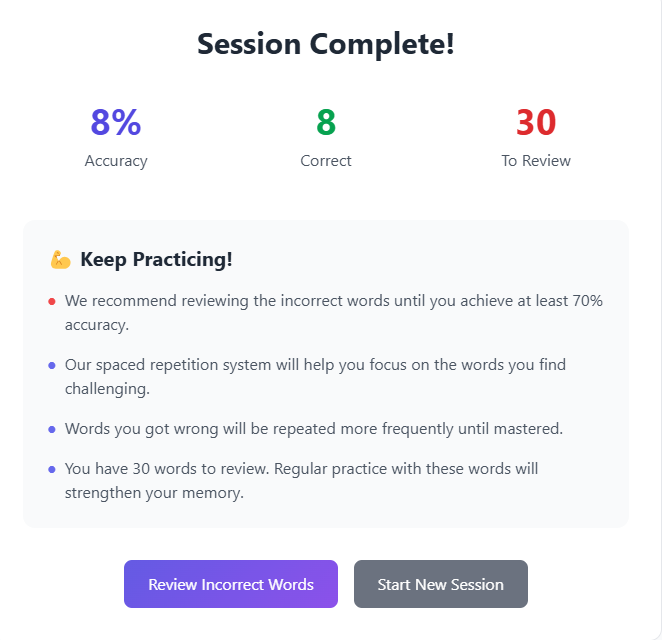Start a new session
This screenshot has width=662, height=640.
(440, 584)
